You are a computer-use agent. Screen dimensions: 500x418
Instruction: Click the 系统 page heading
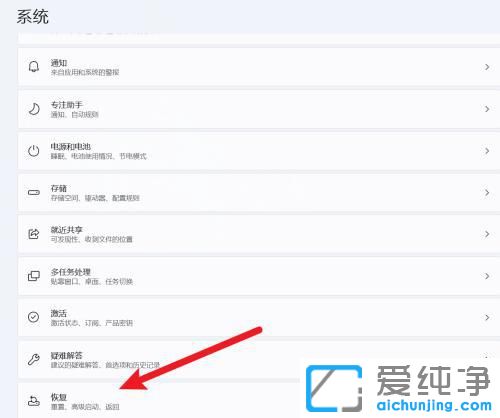tap(33, 17)
